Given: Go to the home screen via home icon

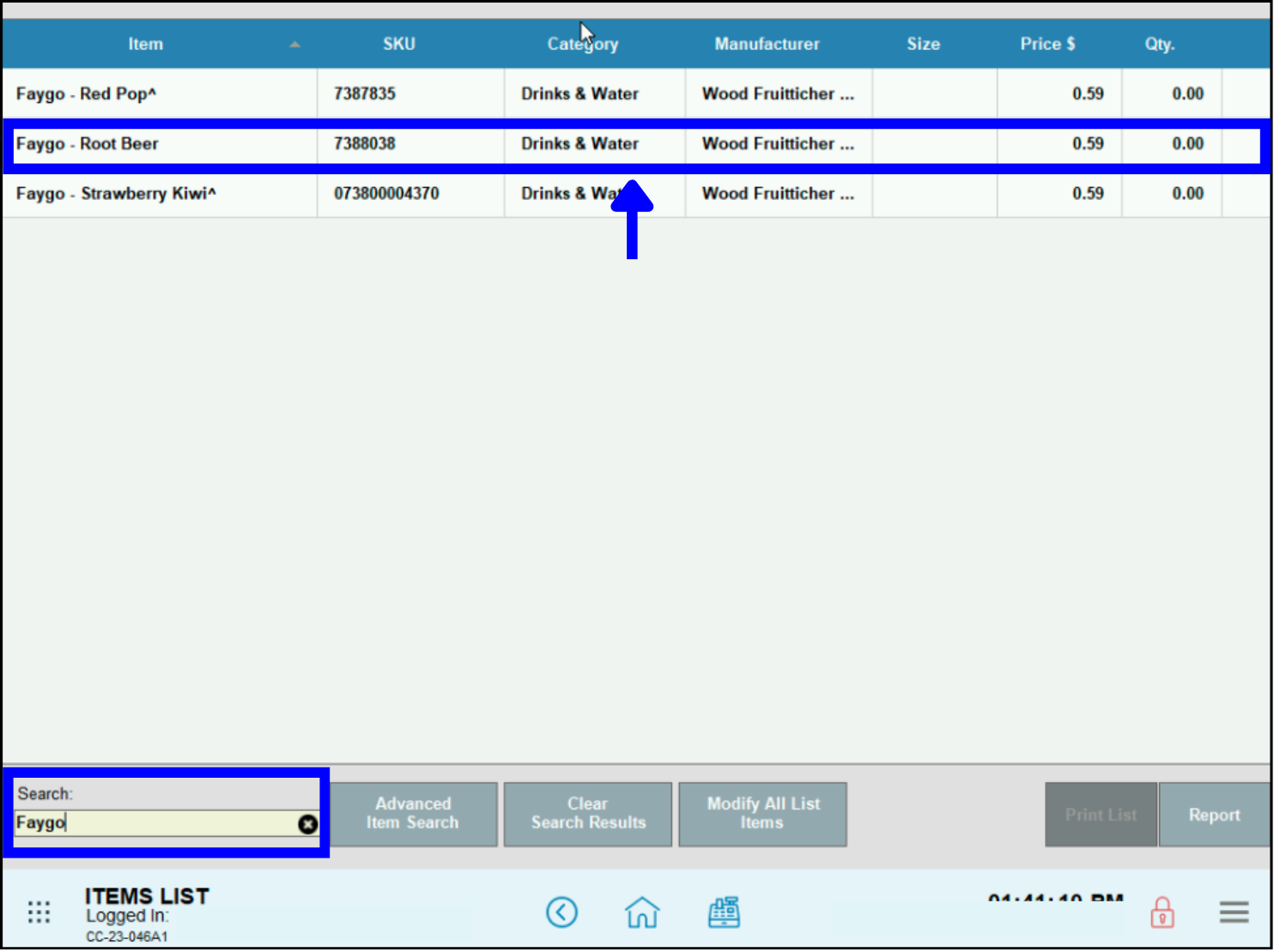Looking at the screenshot, I should click(x=642, y=912).
